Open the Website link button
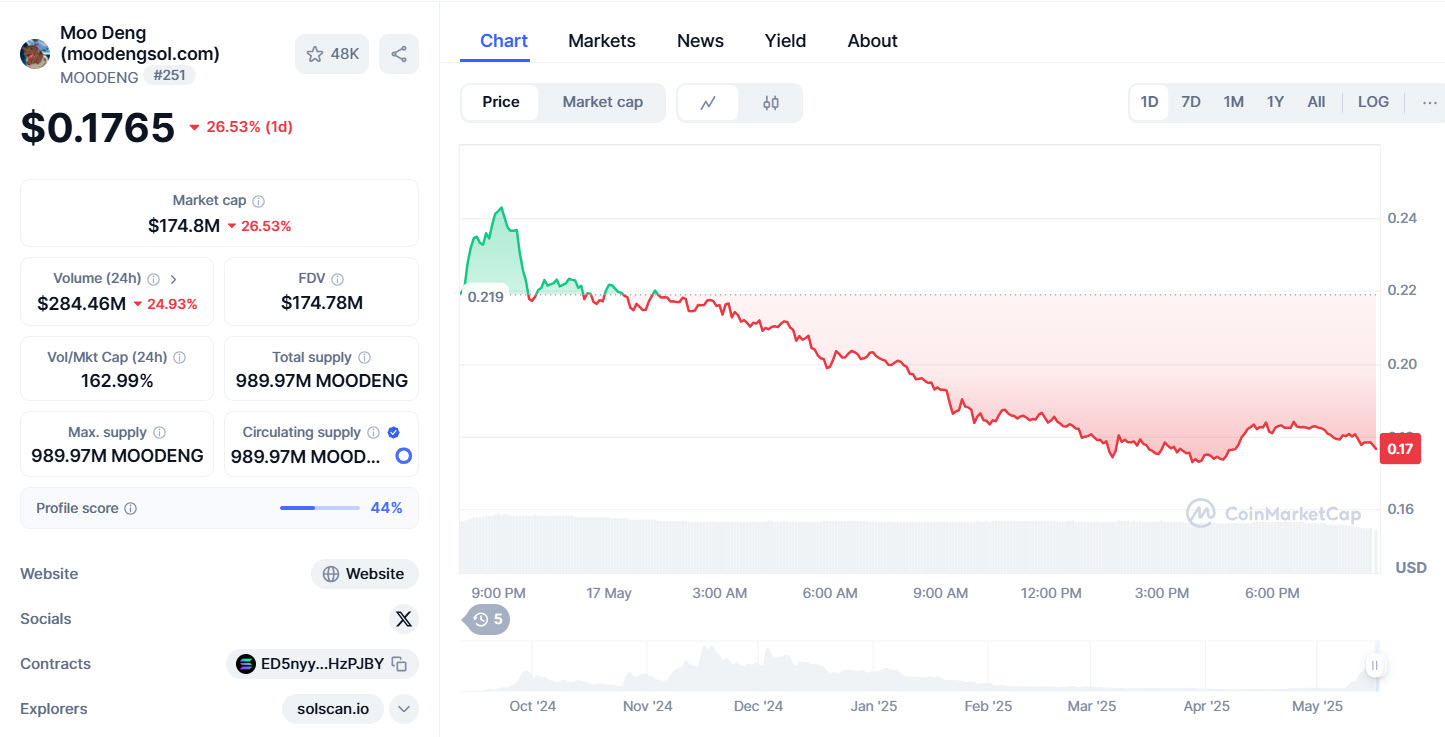Viewport: 1445px width, 737px height. pyautogui.click(x=365, y=574)
